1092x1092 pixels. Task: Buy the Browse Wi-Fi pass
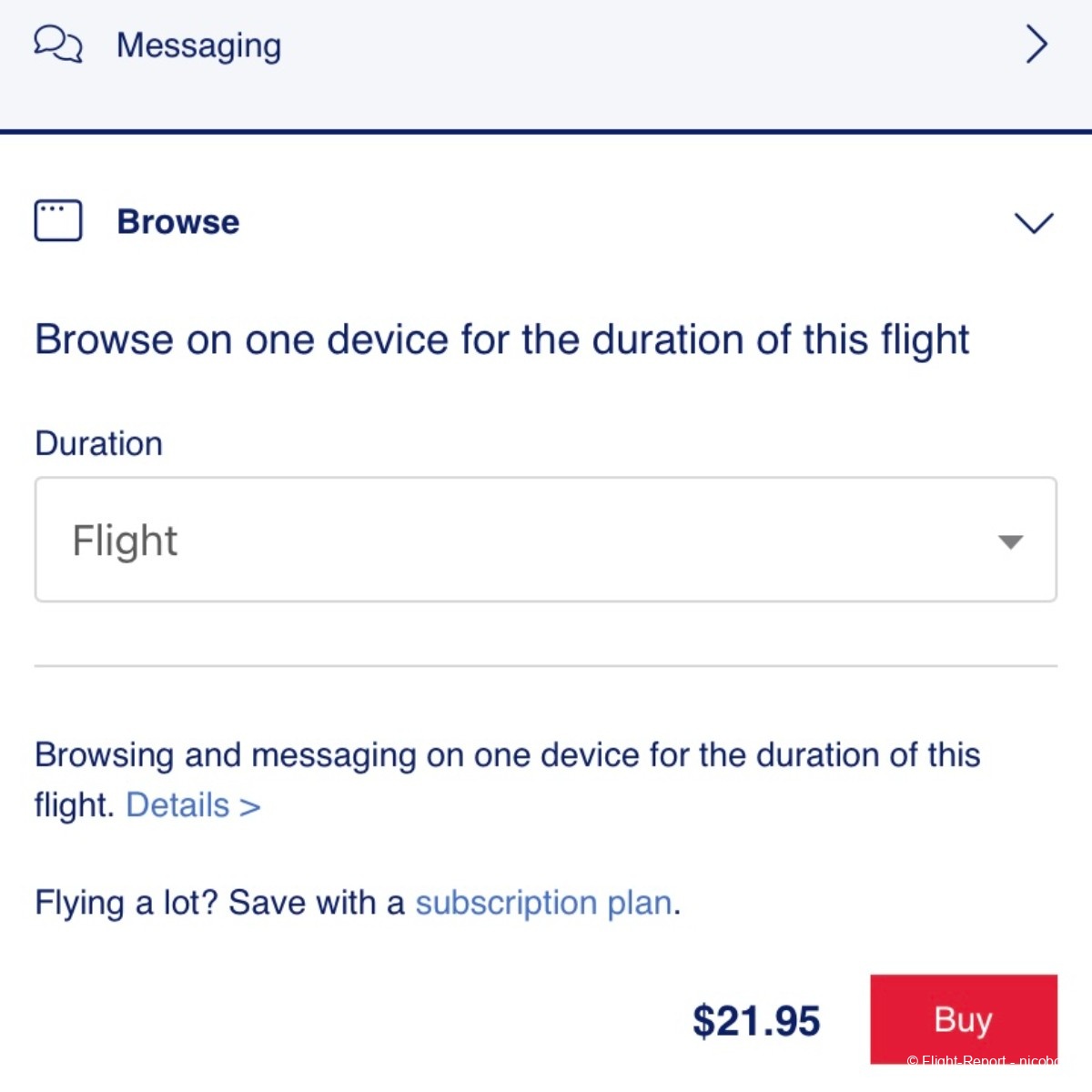pyautogui.click(x=964, y=1019)
